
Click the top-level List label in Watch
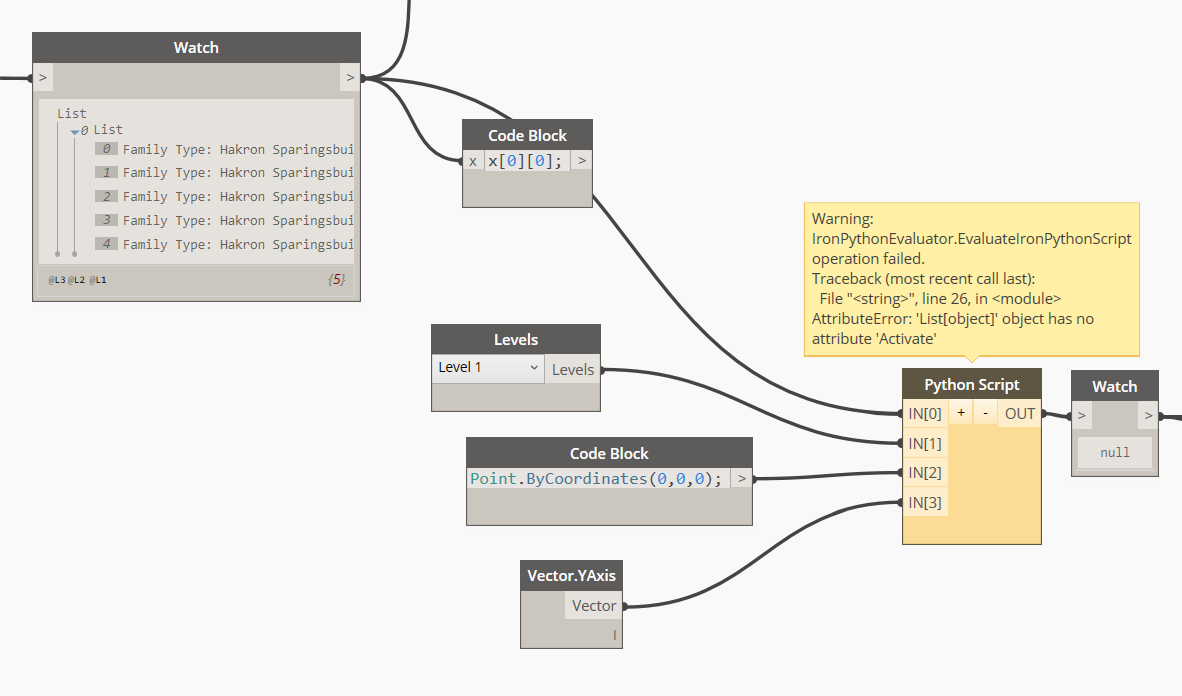pos(72,113)
